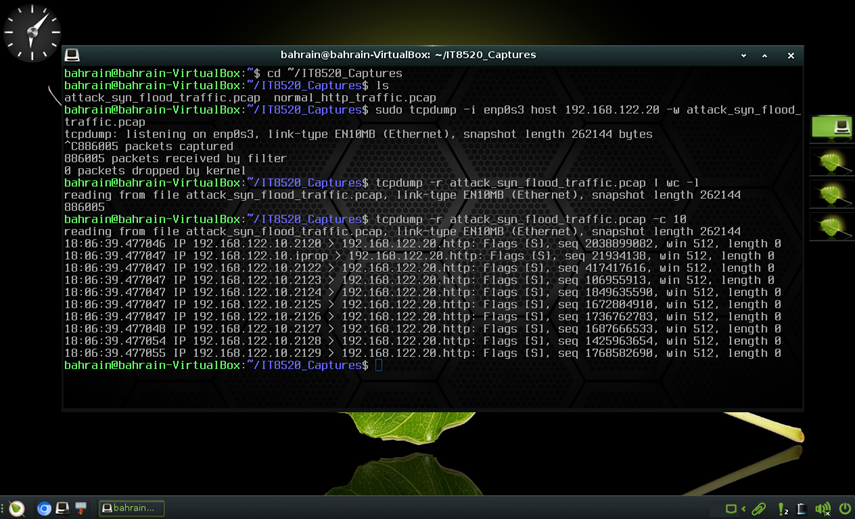
Task: Click the green screen icon in the tray
Action: [x=731, y=509]
